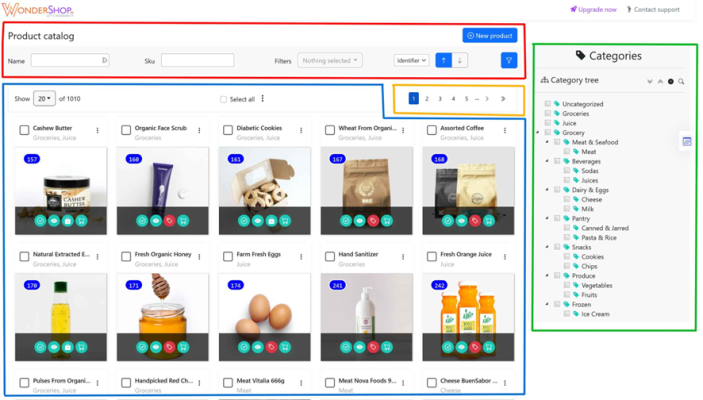This screenshot has width=703, height=400.
Task: Tick the Diabetic Cookies product checkbox
Action: coord(228,130)
